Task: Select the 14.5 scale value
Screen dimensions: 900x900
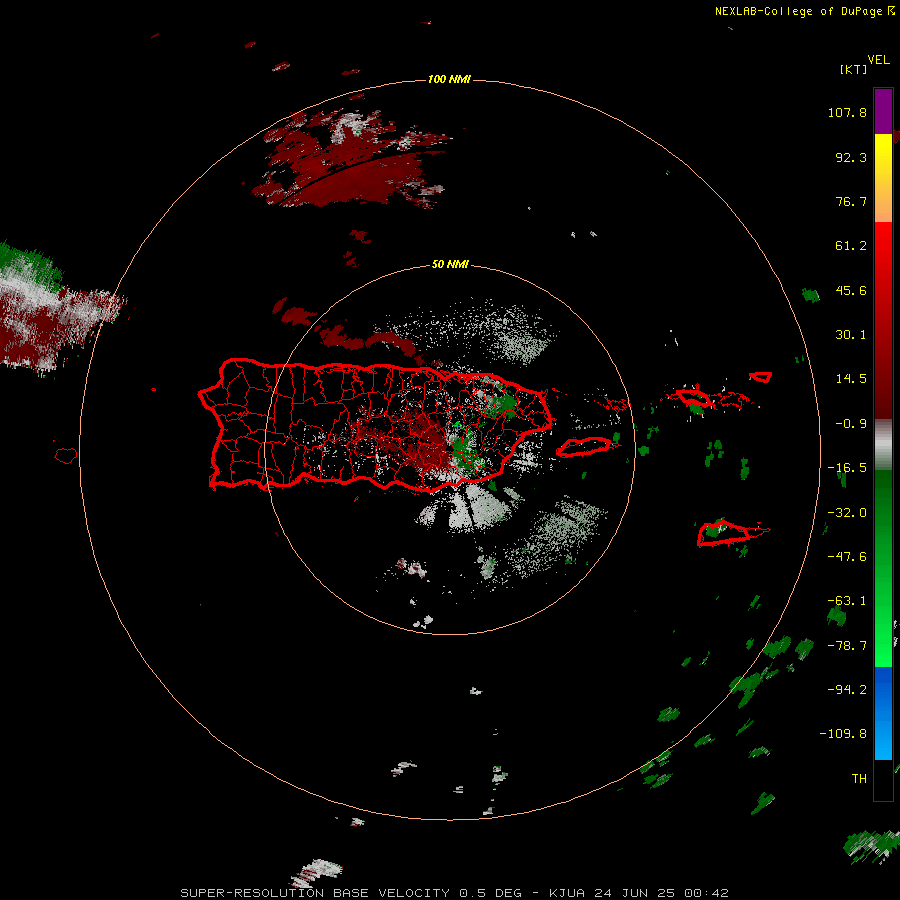Action: [x=851, y=379]
